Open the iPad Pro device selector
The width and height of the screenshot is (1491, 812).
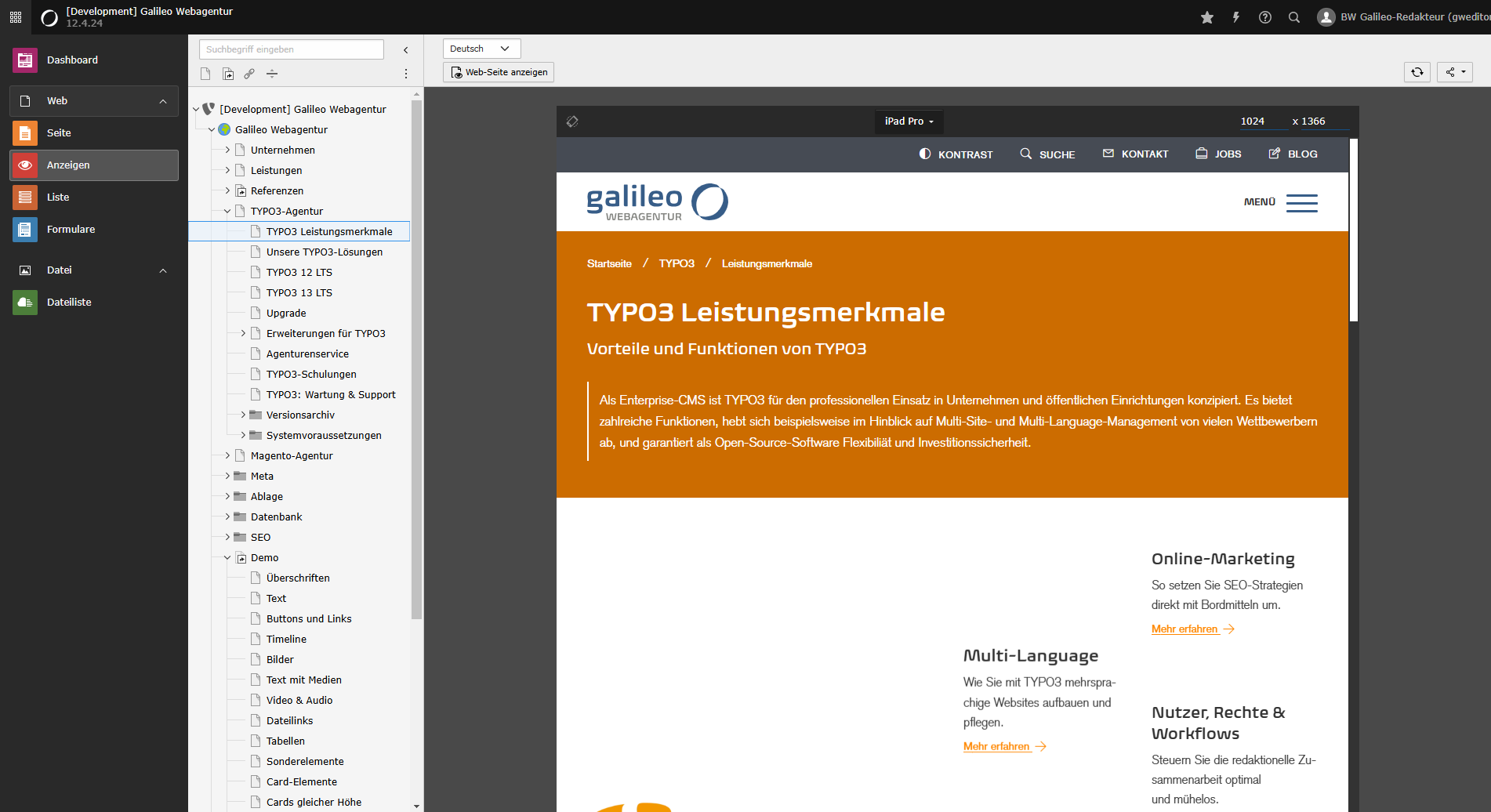click(908, 121)
